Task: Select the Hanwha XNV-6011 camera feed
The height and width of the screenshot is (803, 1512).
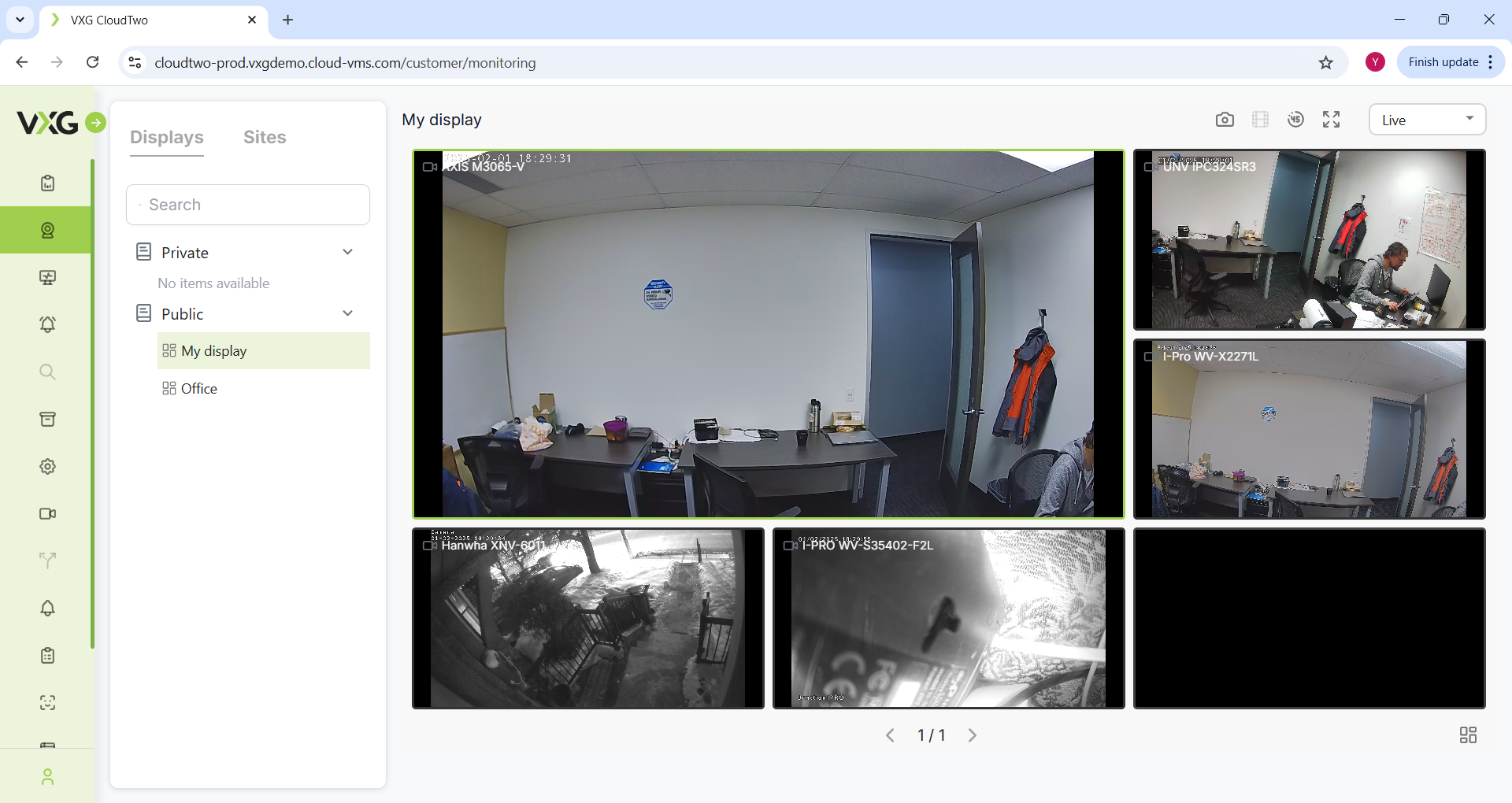Action: point(587,619)
